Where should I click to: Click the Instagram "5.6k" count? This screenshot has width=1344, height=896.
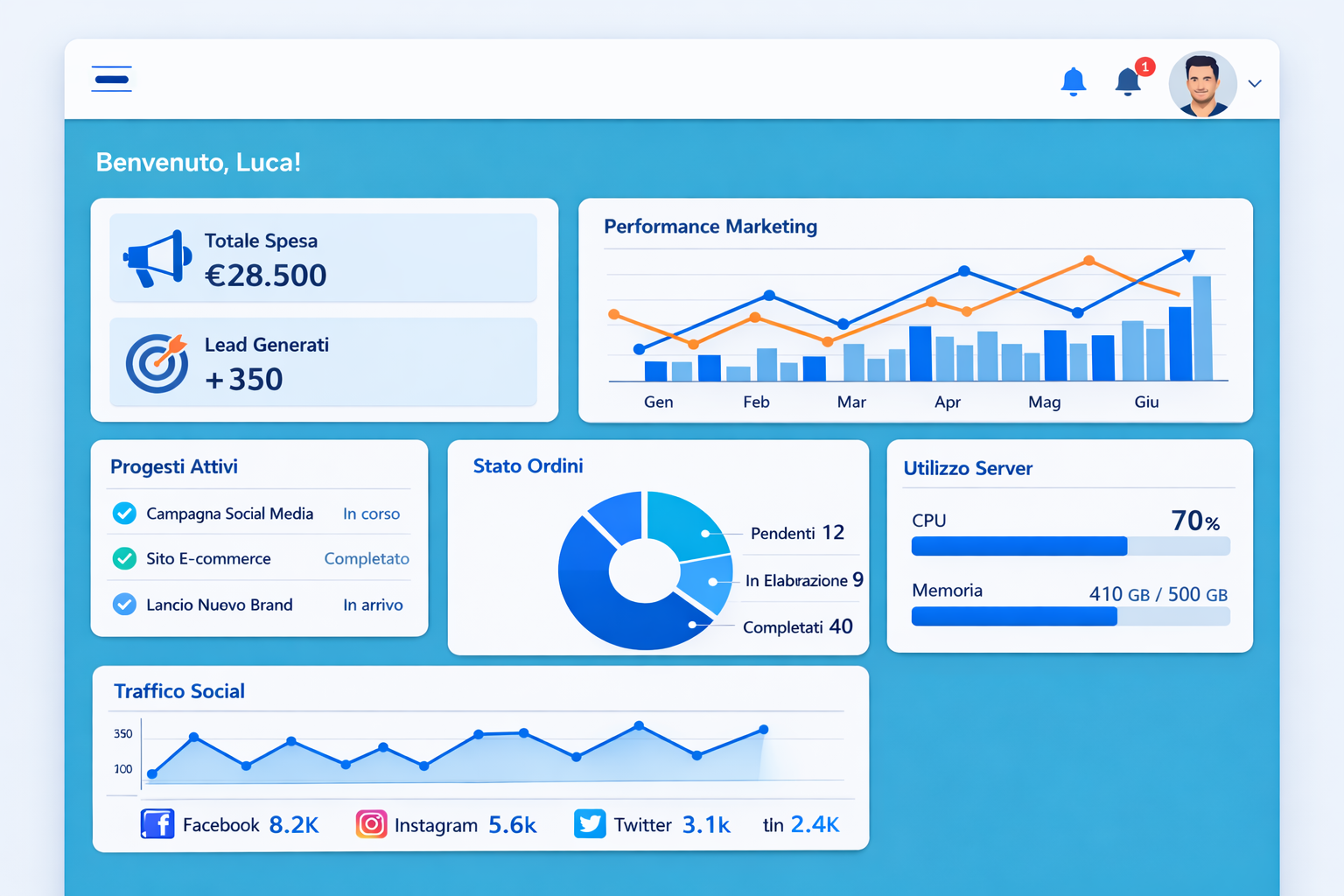pos(513,825)
